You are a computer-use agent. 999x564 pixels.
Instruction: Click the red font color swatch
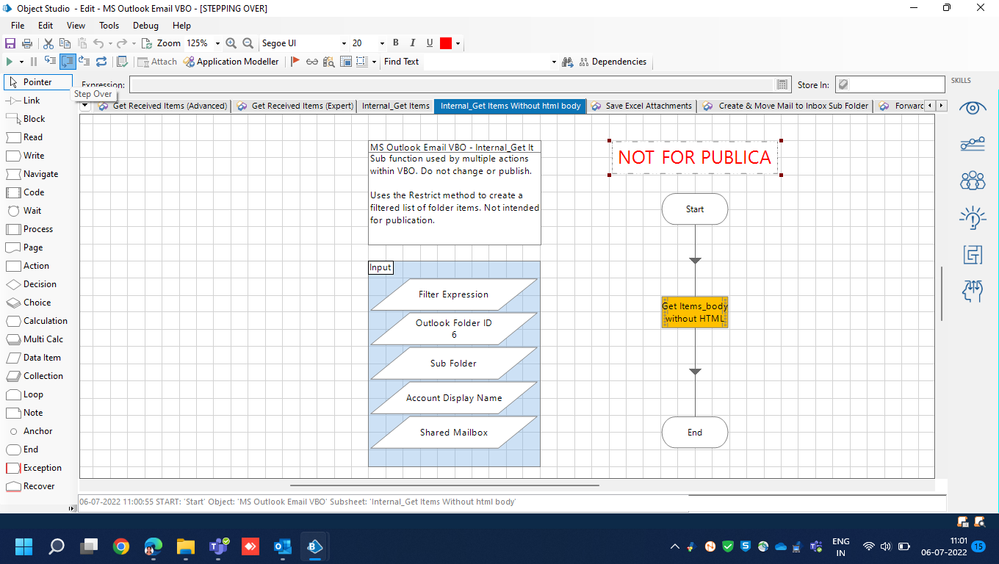point(446,43)
